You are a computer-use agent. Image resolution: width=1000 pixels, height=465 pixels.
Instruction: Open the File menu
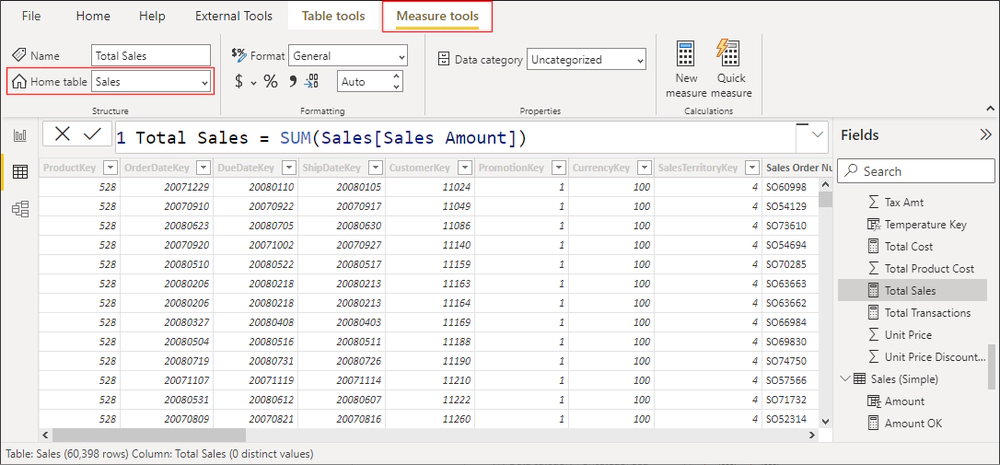pyautogui.click(x=31, y=16)
